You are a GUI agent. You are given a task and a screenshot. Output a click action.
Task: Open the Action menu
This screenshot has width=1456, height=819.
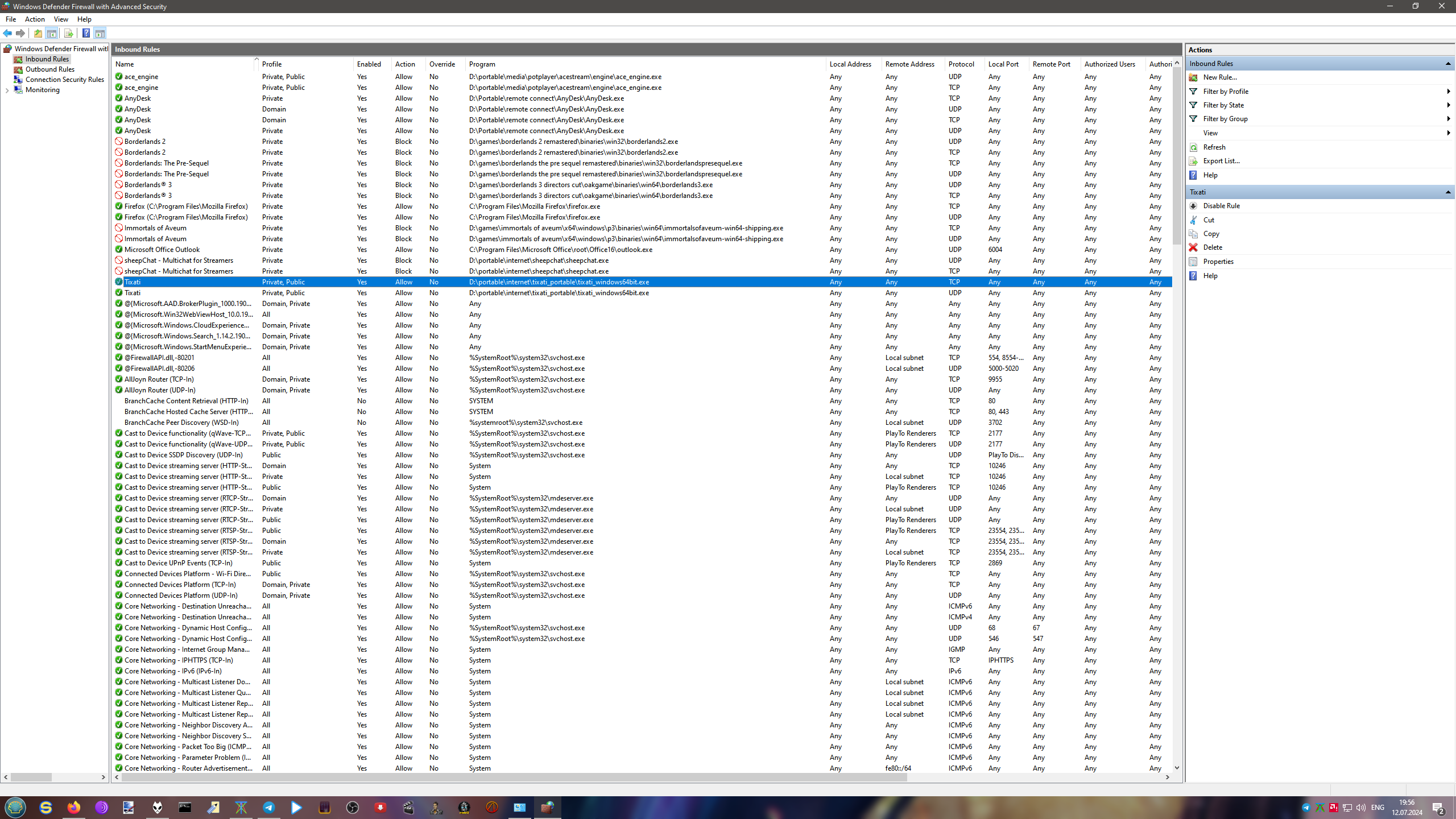(35, 19)
